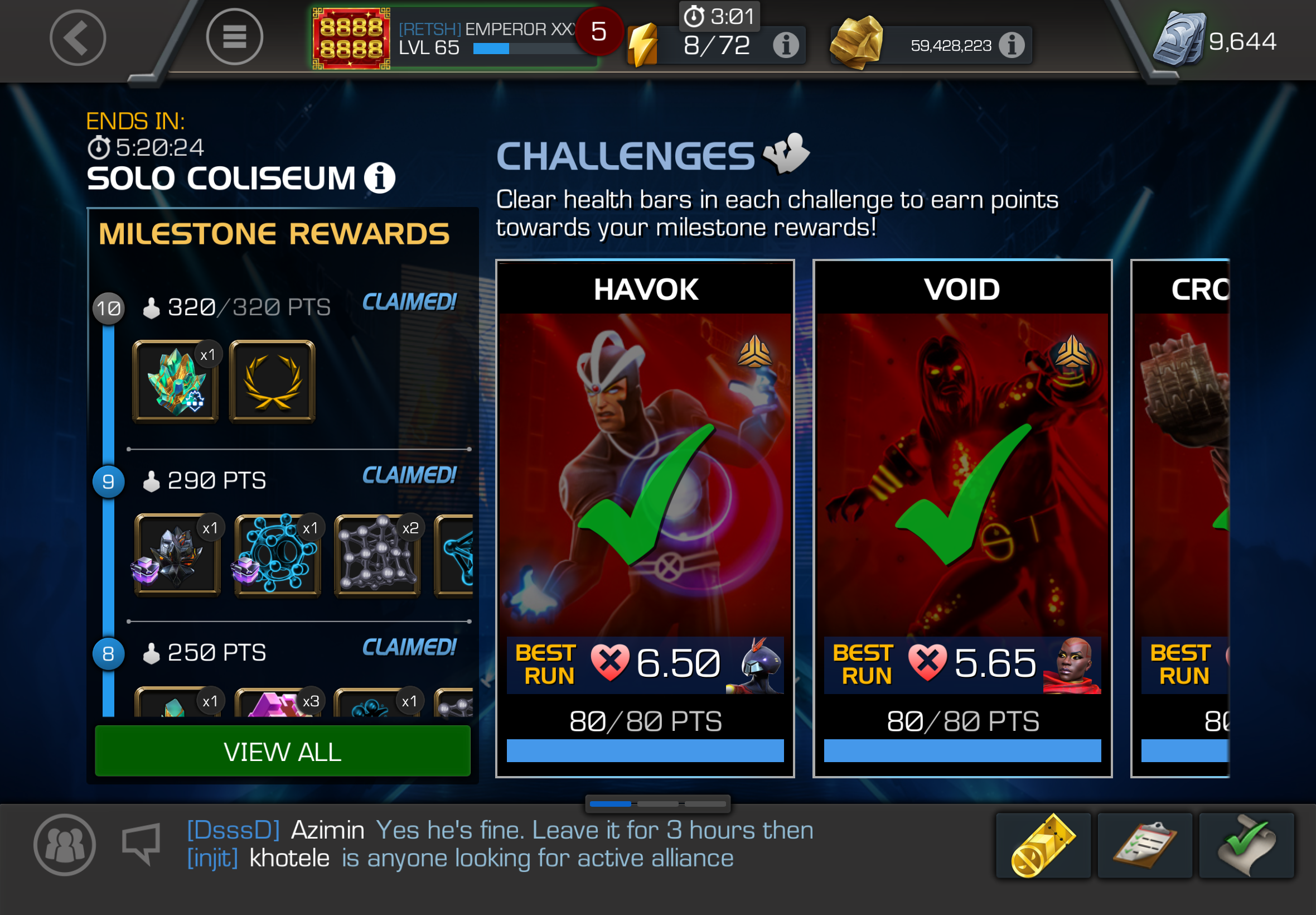1316x915 pixels.
Task: Tap the laurel wreath title reward
Action: [x=272, y=382]
